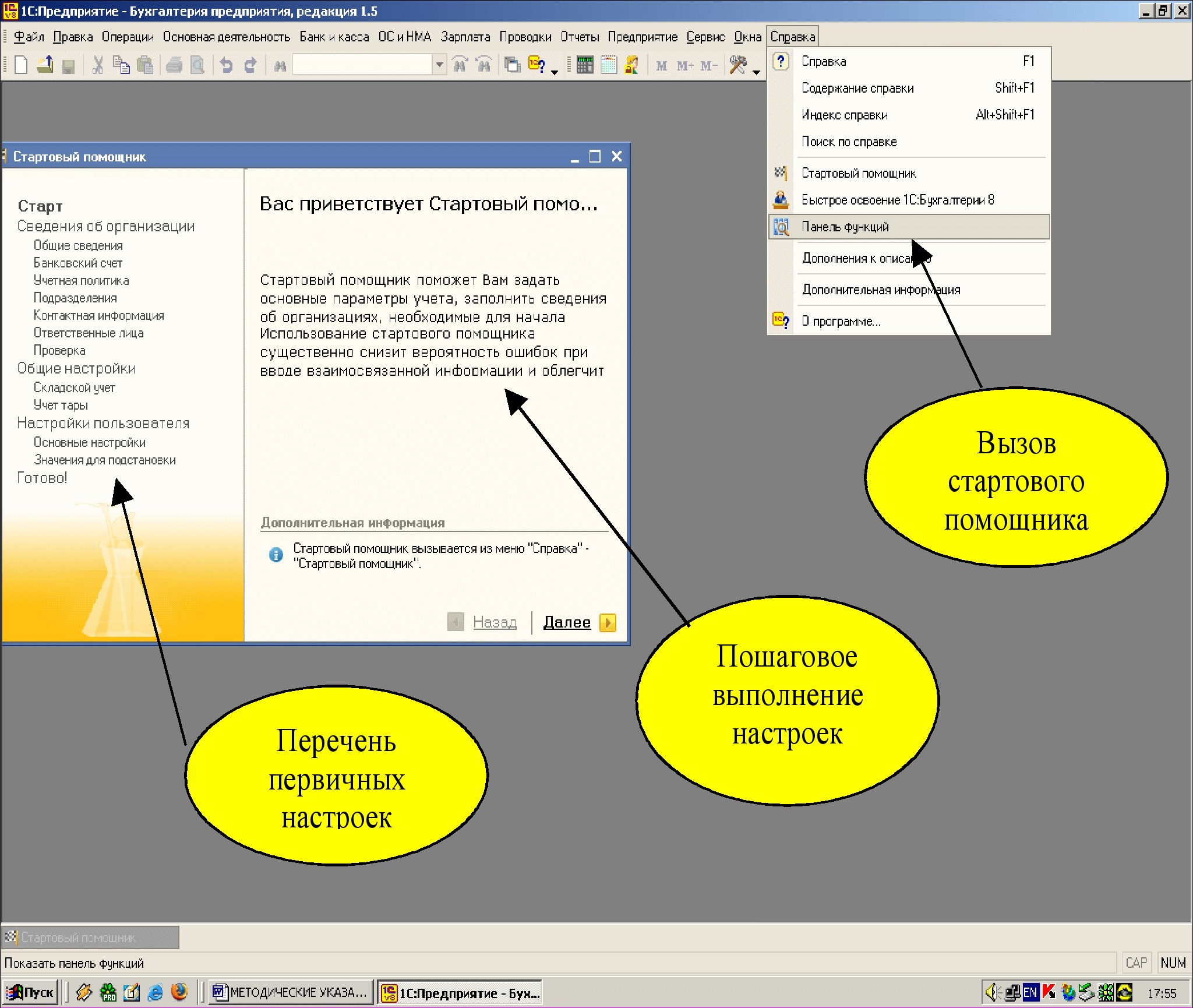The height and width of the screenshot is (1008, 1193).
Task: Select Поиск по справке menu entry
Action: tap(909, 142)
